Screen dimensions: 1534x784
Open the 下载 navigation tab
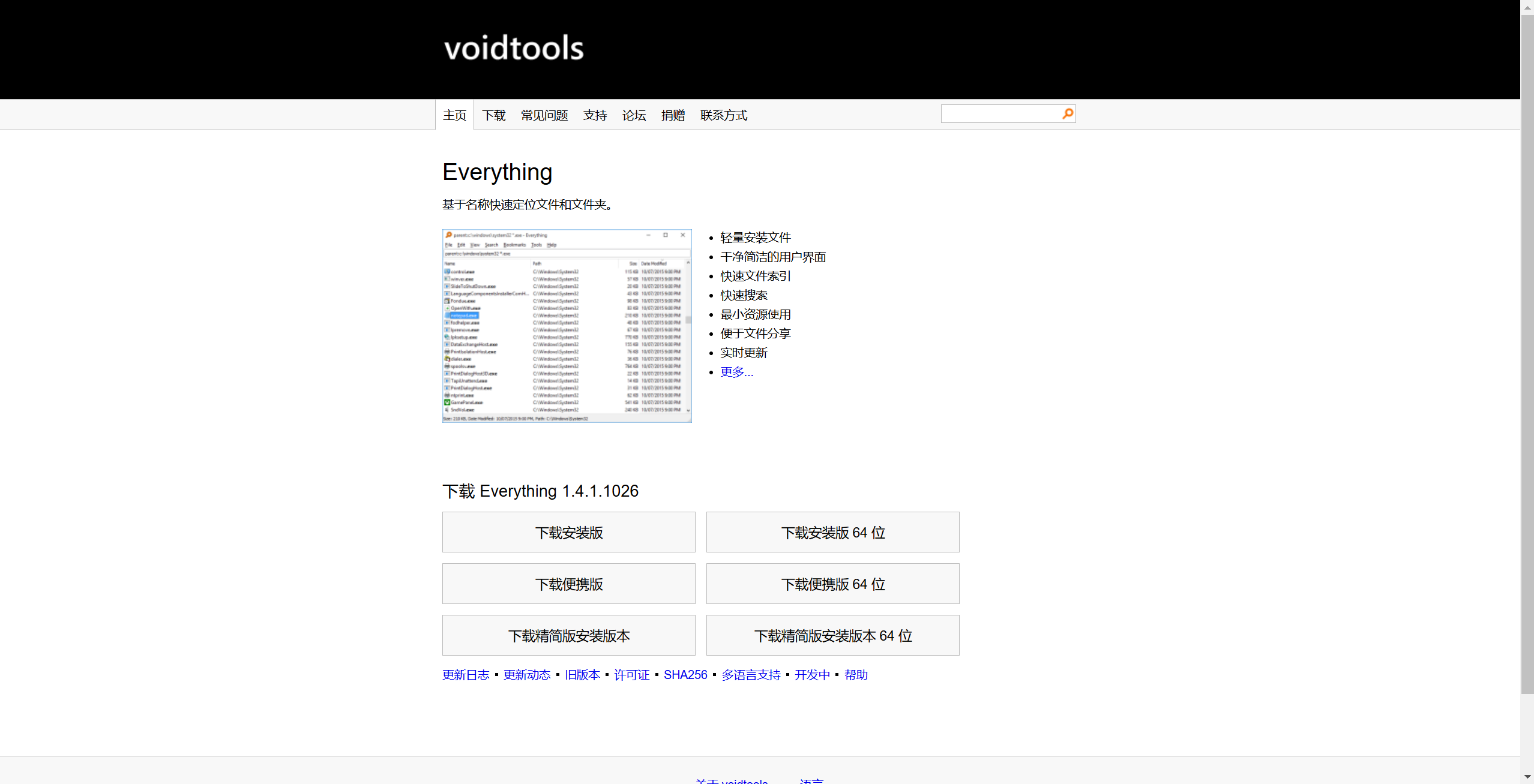[494, 115]
